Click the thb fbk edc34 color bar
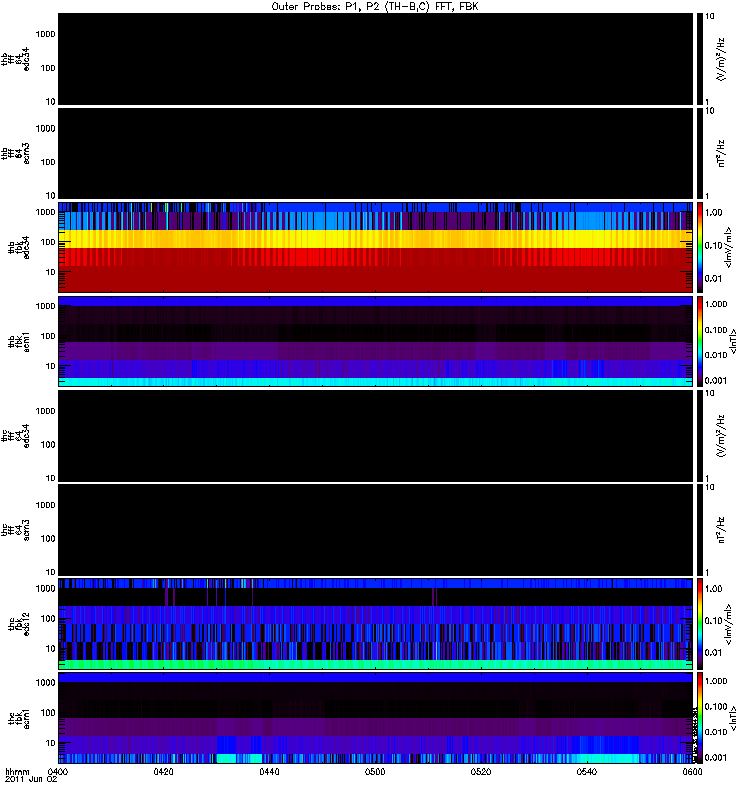The image size is (750, 800). point(702,246)
